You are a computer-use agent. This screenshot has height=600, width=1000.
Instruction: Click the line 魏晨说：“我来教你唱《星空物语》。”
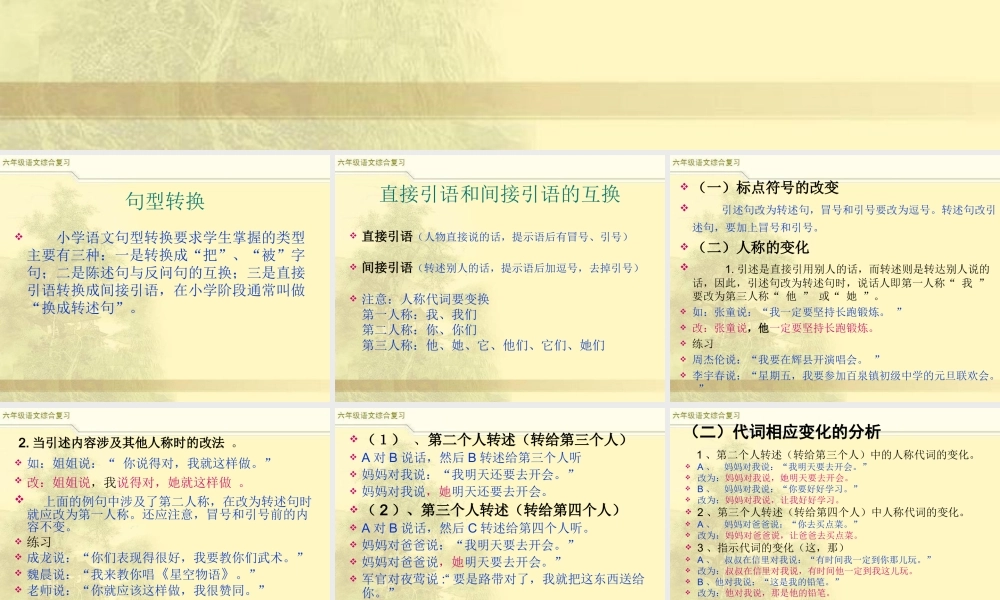142,574
